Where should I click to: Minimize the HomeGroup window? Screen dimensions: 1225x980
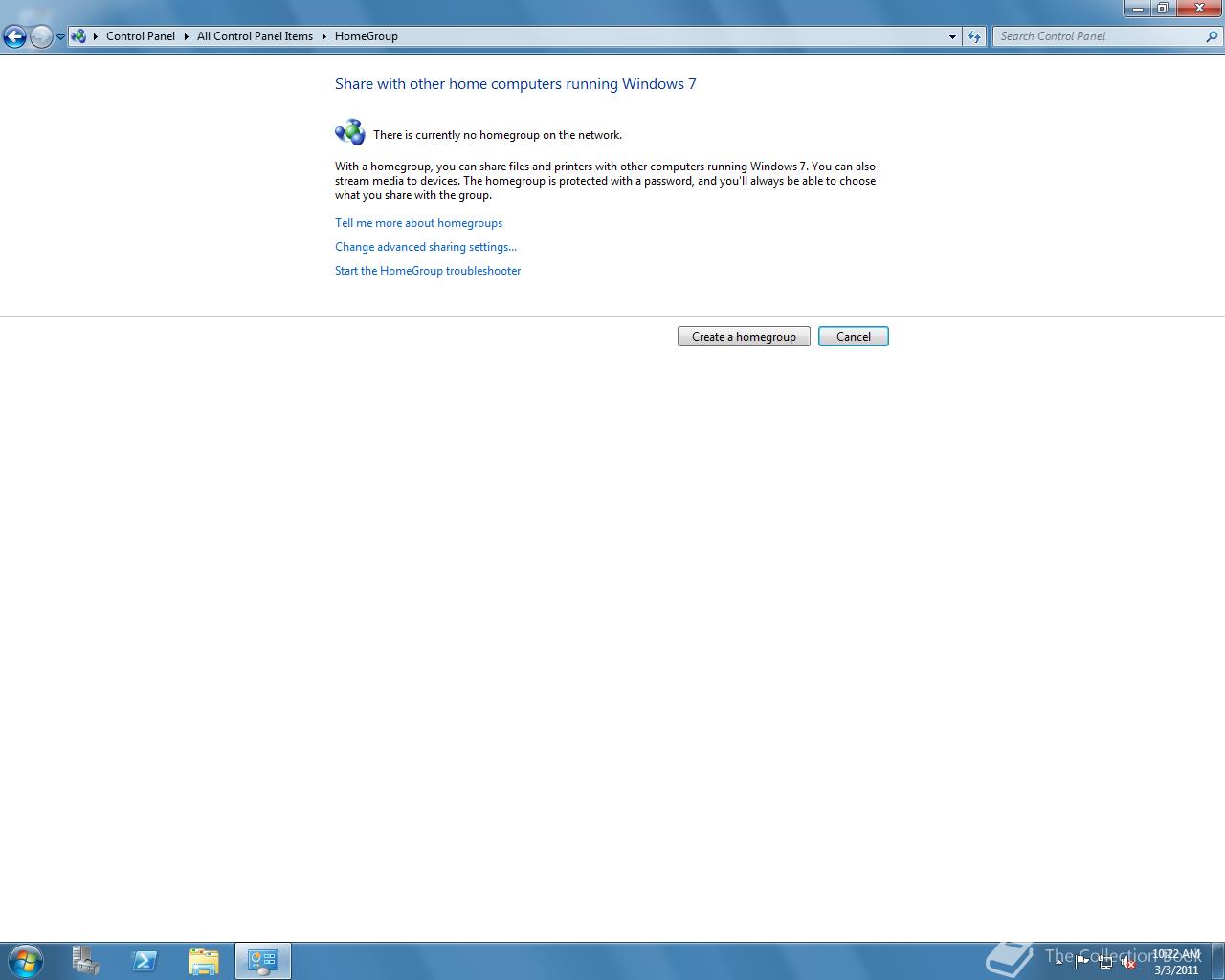[x=1137, y=8]
